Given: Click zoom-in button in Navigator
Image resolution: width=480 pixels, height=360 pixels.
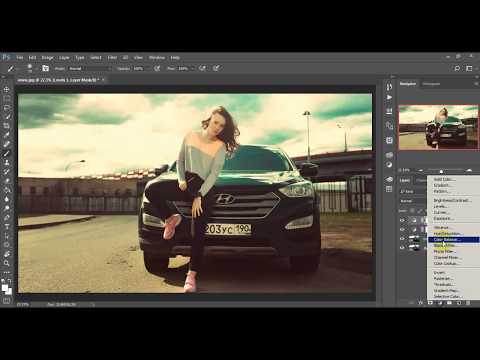Looking at the screenshot, I should [469, 170].
